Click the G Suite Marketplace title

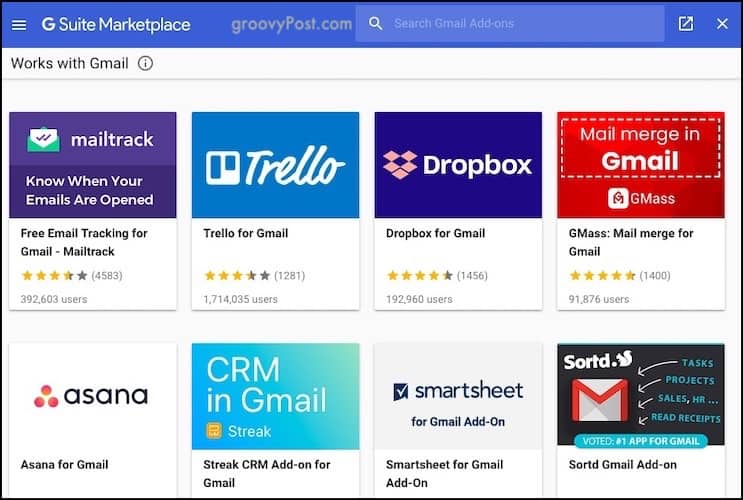(x=116, y=25)
